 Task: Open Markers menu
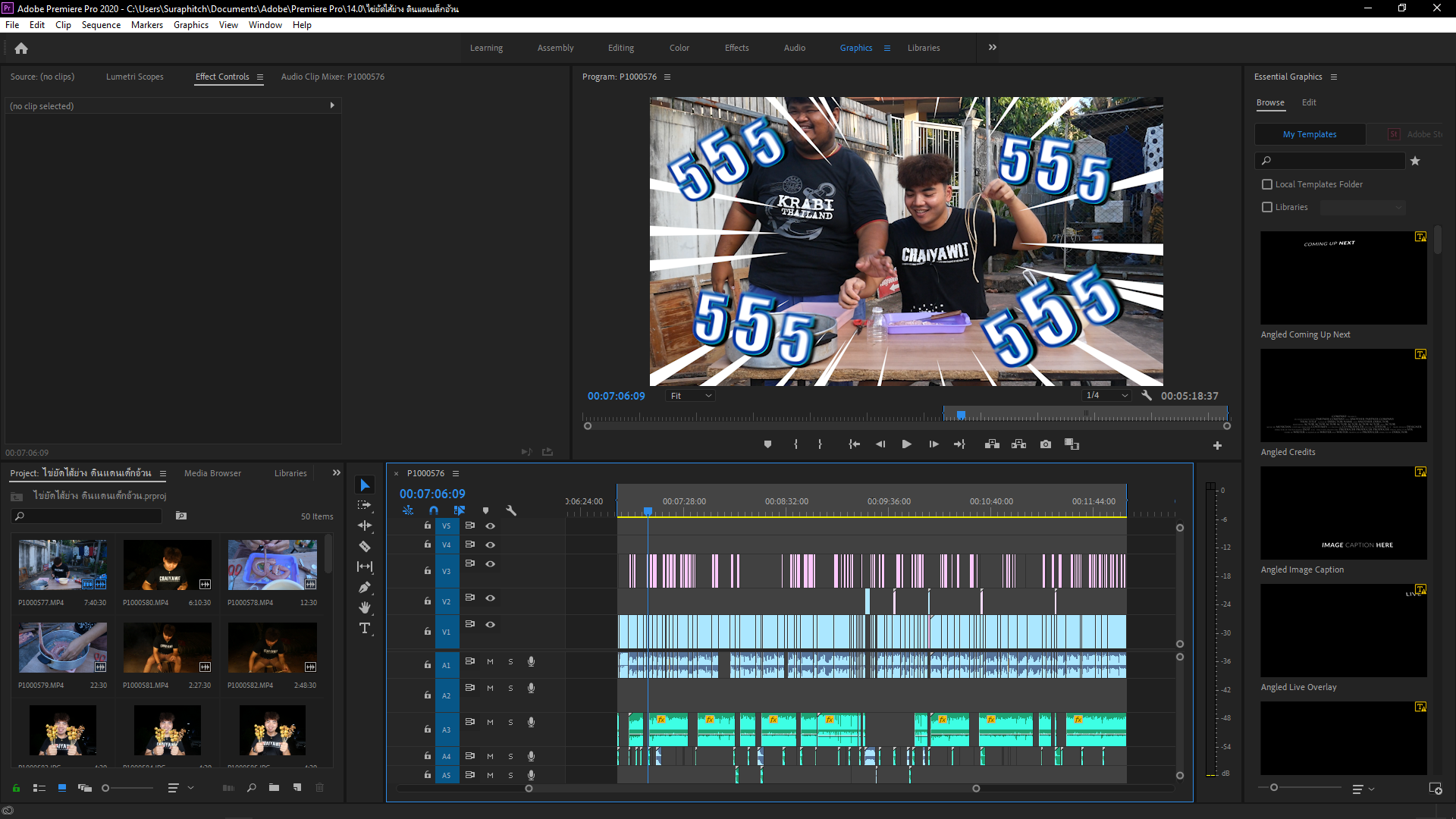click(147, 25)
